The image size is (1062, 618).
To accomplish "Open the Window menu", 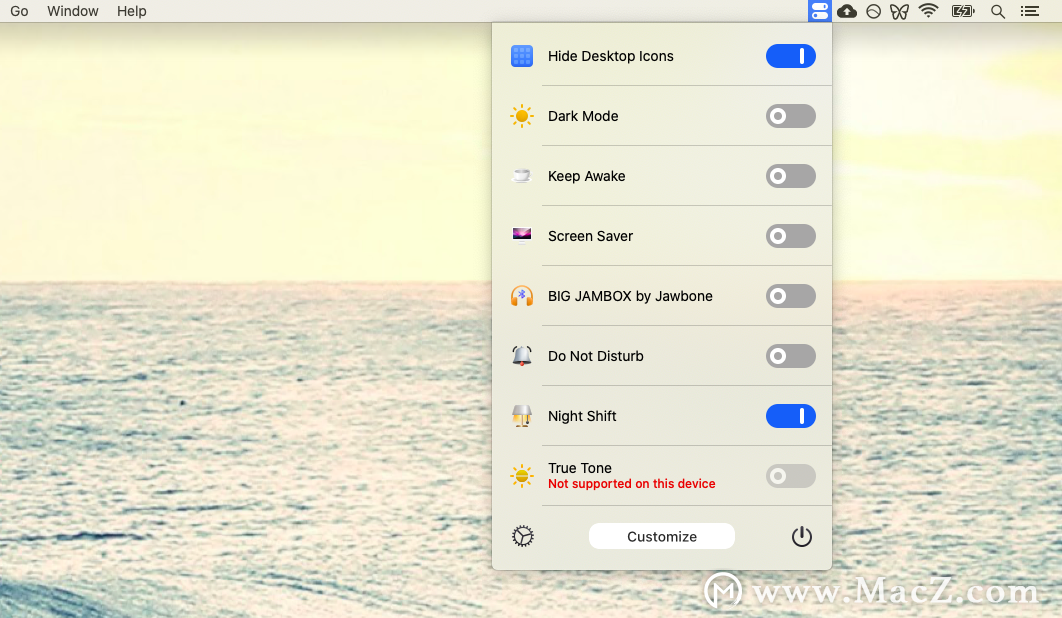I will click(72, 11).
